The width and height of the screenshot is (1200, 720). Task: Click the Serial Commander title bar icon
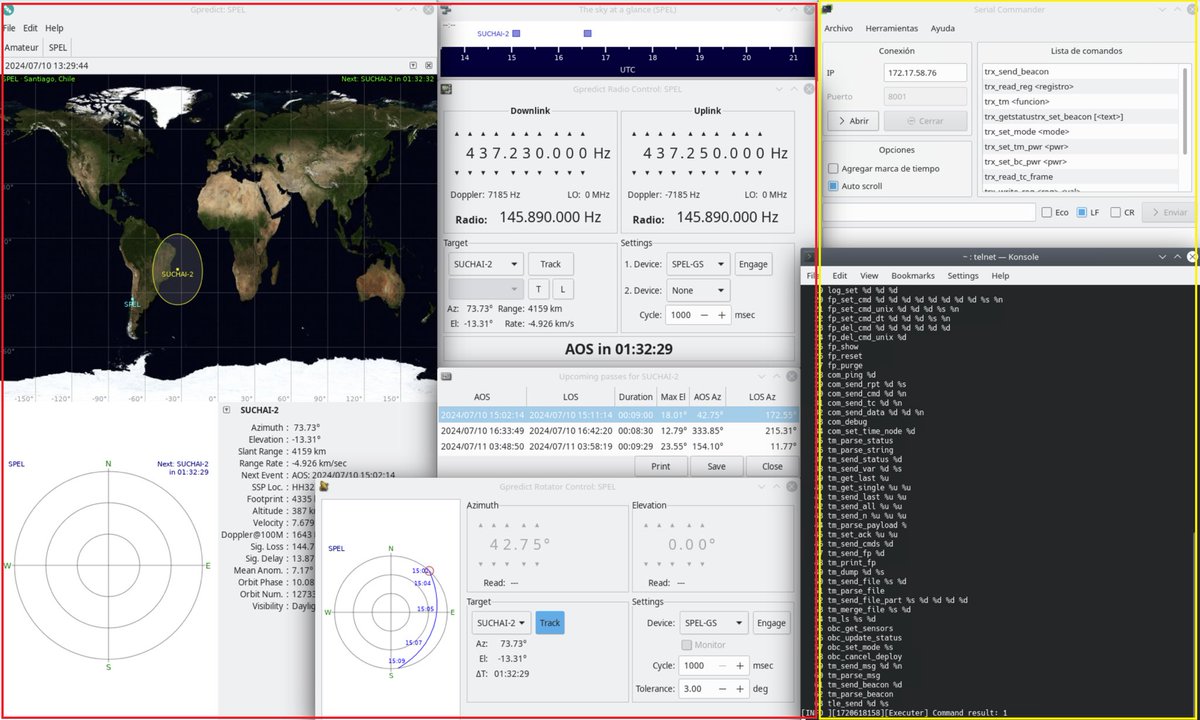tap(828, 9)
